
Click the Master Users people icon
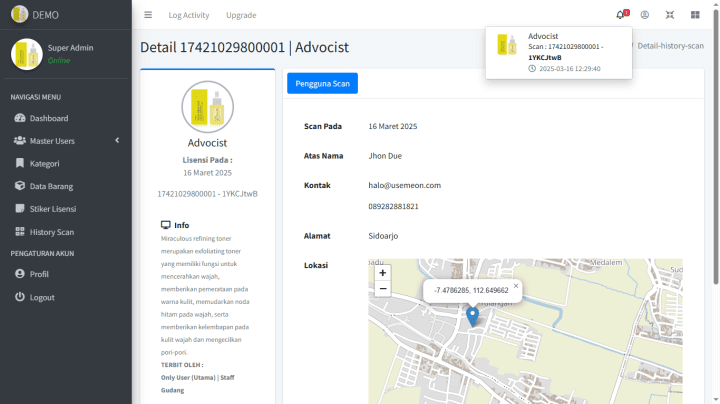coord(20,140)
